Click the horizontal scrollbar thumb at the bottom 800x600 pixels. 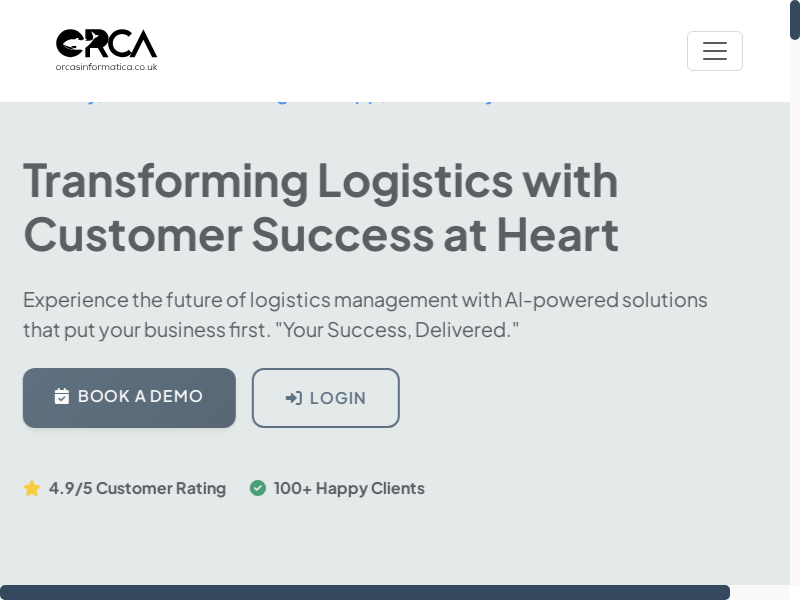365,592
